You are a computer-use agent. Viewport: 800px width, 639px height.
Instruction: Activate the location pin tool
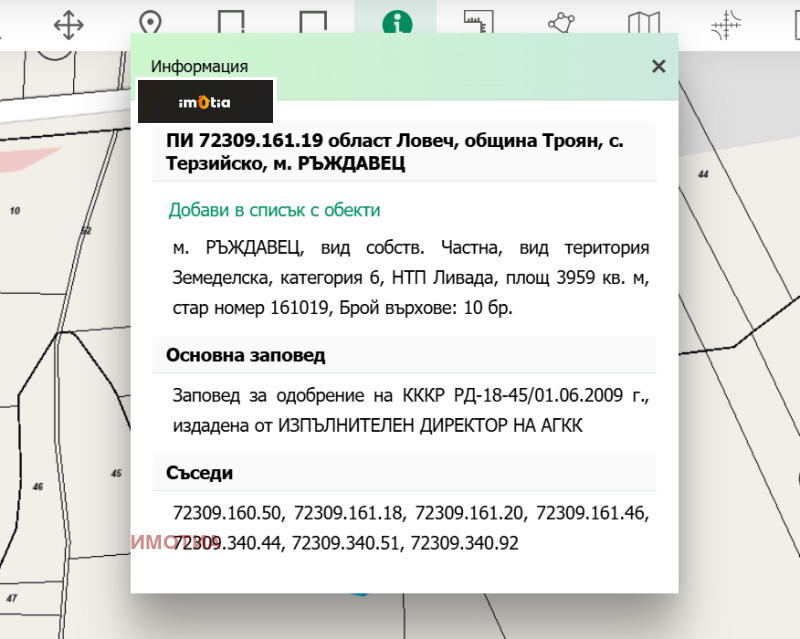point(150,24)
